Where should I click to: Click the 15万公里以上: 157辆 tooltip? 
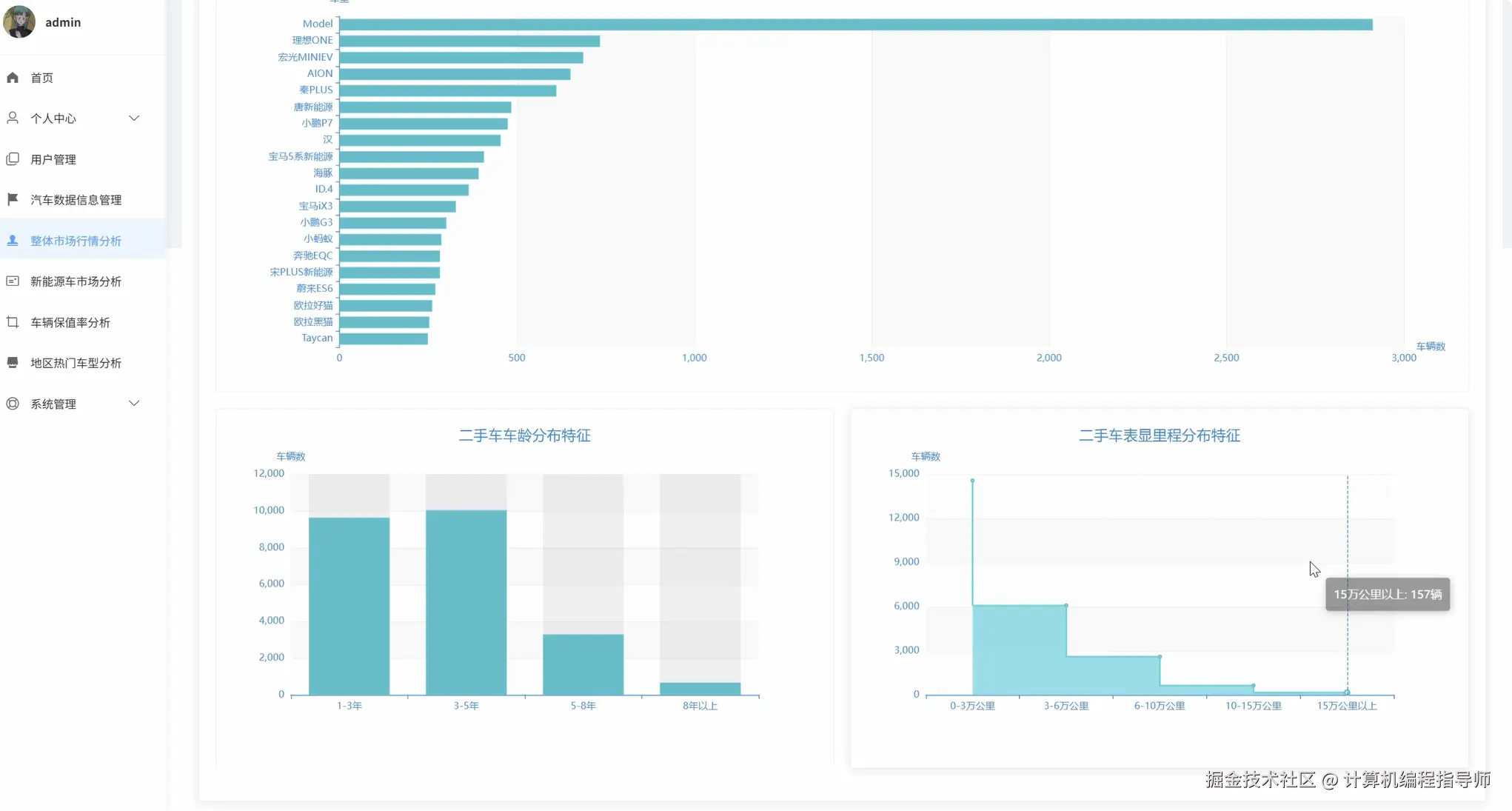click(1388, 594)
